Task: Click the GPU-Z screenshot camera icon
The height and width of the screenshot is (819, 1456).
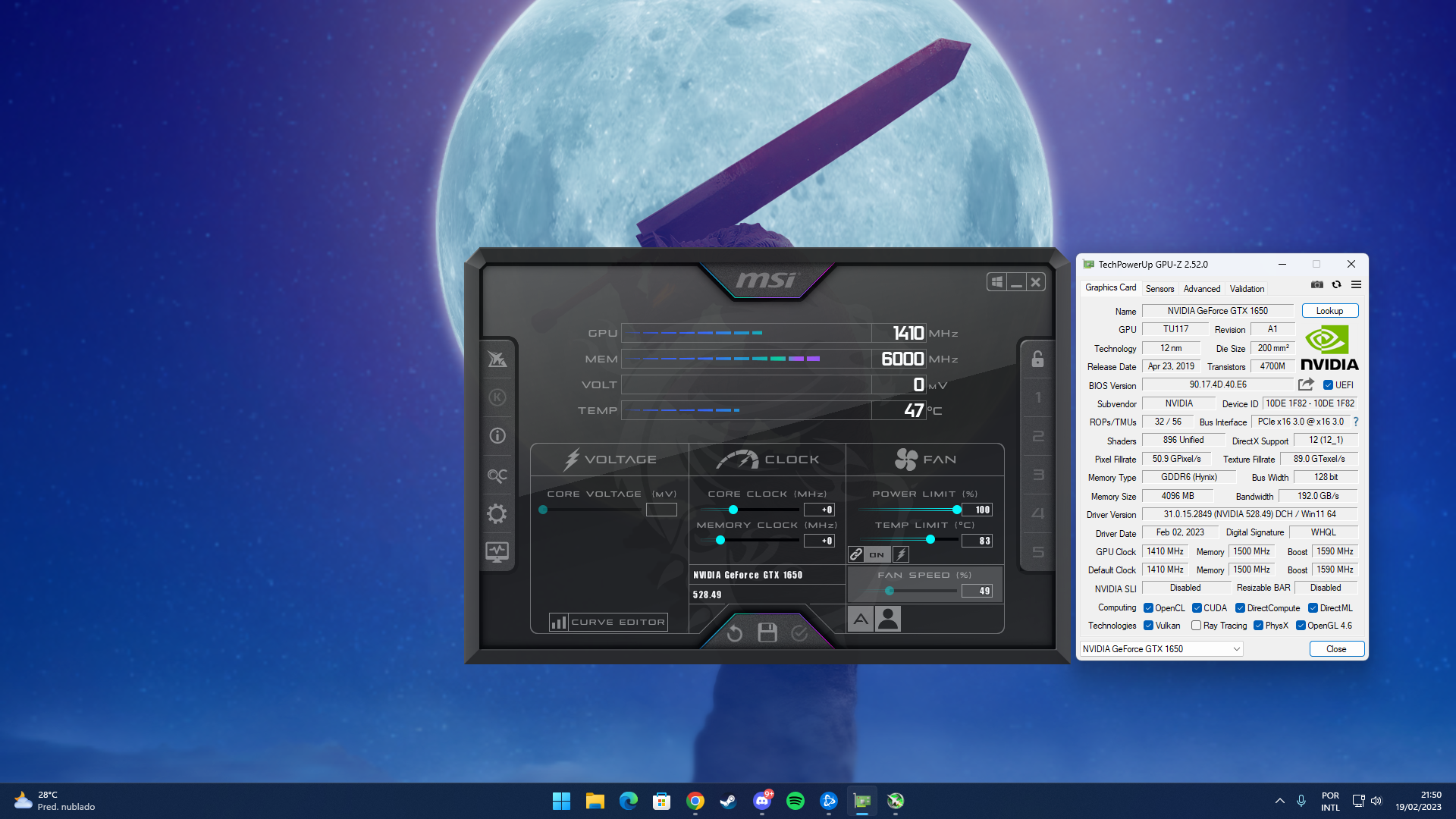Action: click(1317, 284)
